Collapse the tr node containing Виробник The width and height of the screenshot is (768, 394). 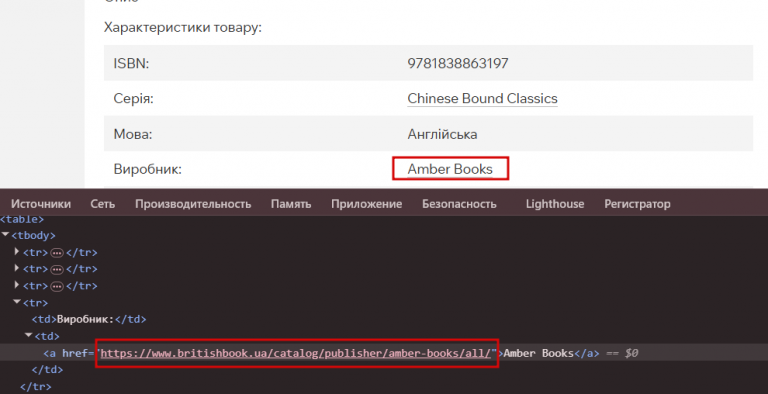(17, 302)
